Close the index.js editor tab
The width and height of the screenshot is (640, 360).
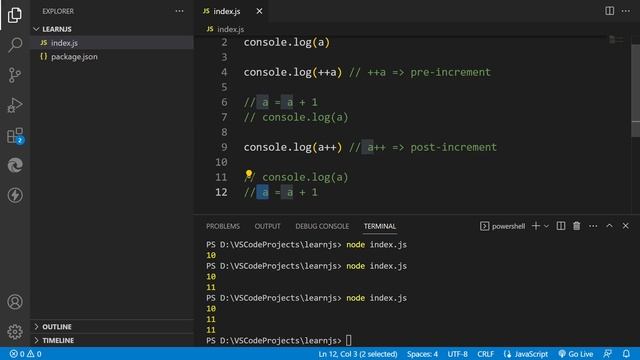tap(259, 11)
